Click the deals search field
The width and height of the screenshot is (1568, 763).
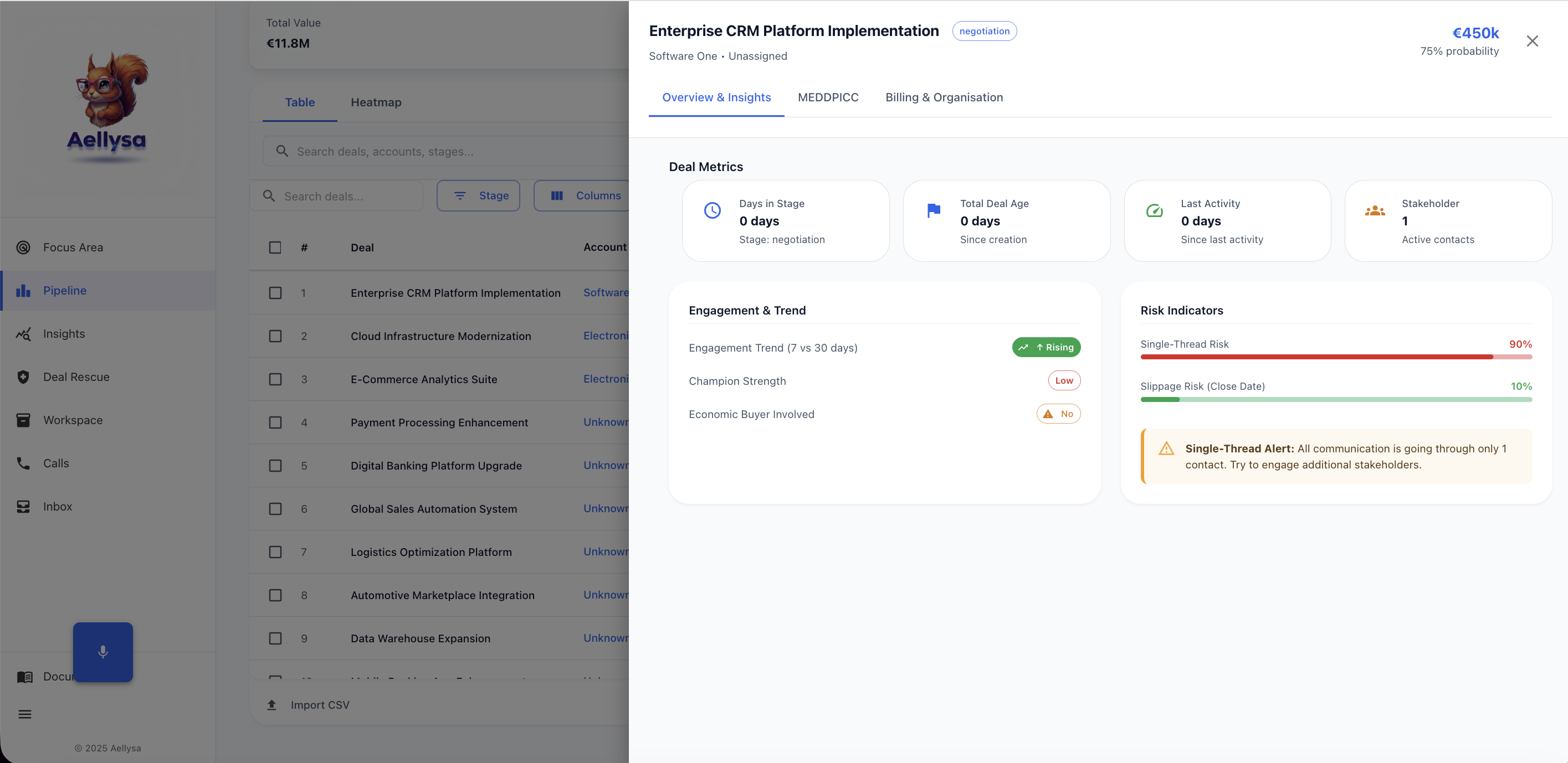tap(337, 195)
